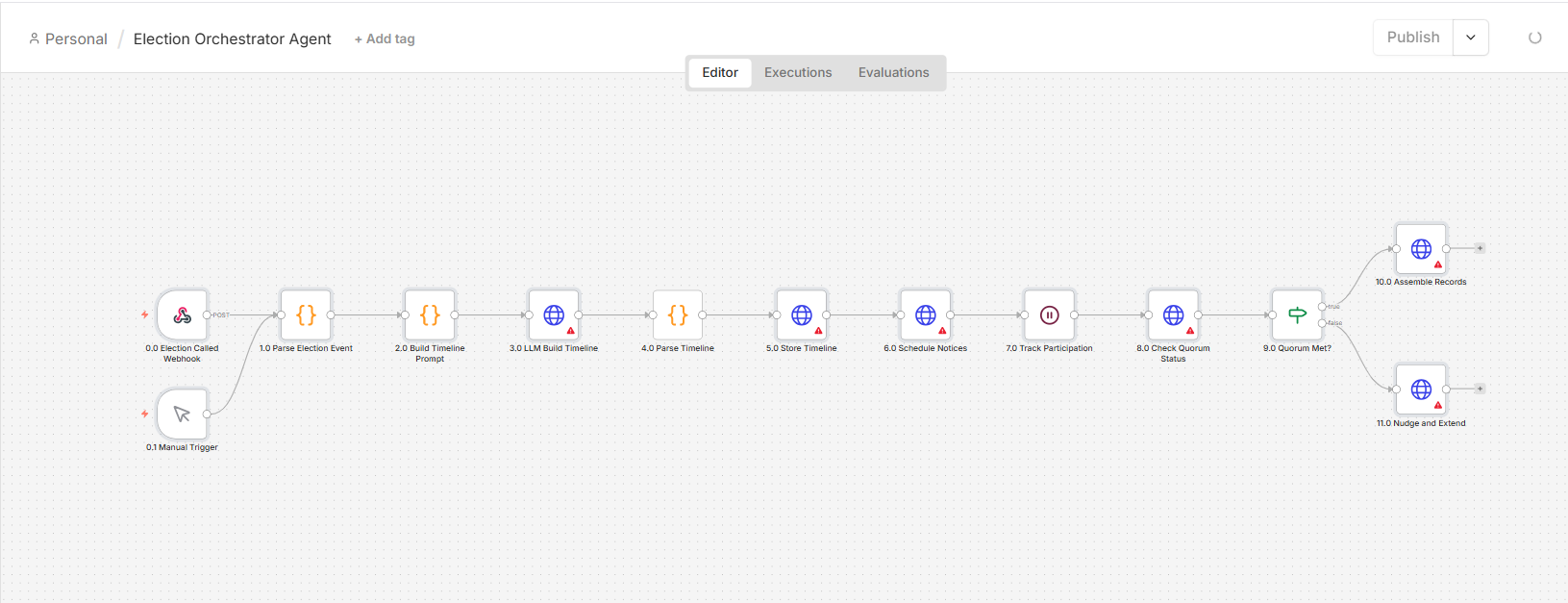Click the '9.0 Quorum Met?' label

point(1297,348)
